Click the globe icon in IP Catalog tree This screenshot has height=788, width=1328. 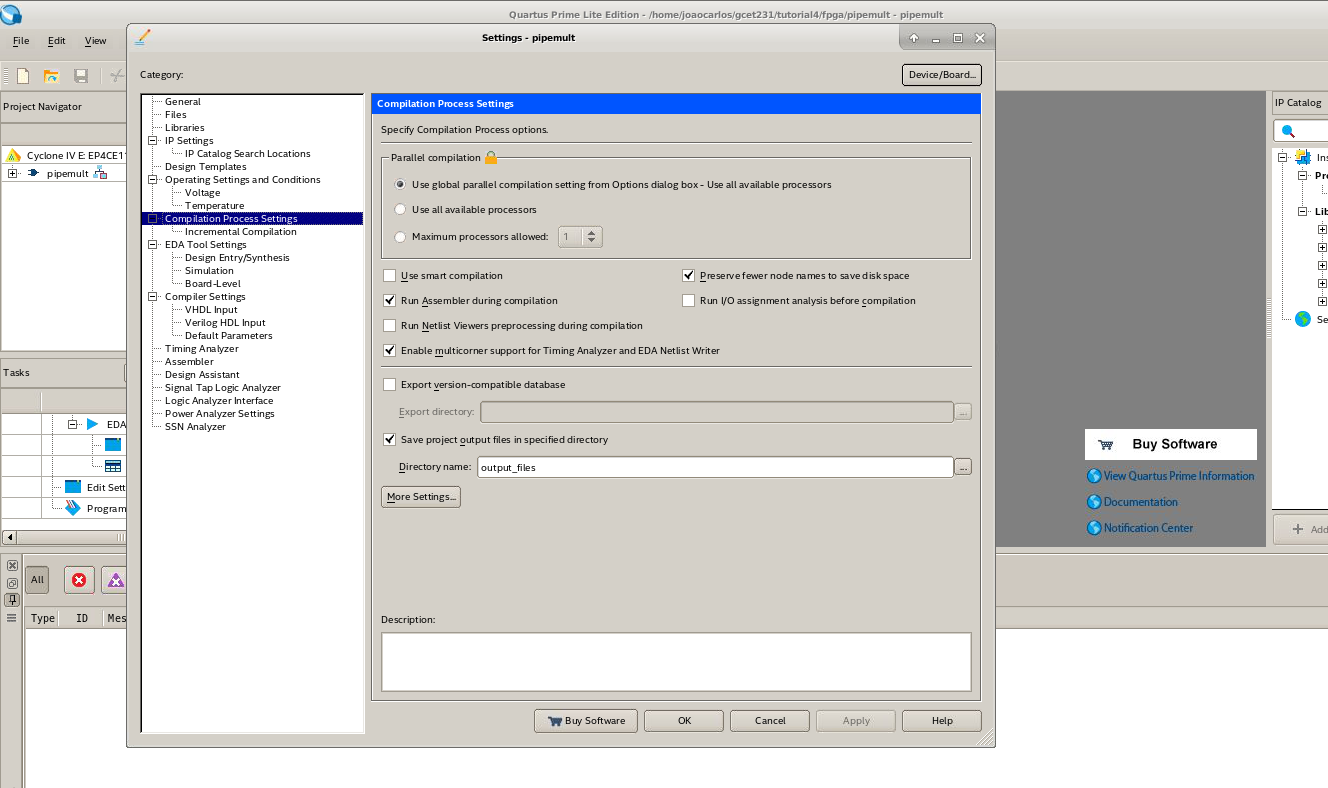1303,319
